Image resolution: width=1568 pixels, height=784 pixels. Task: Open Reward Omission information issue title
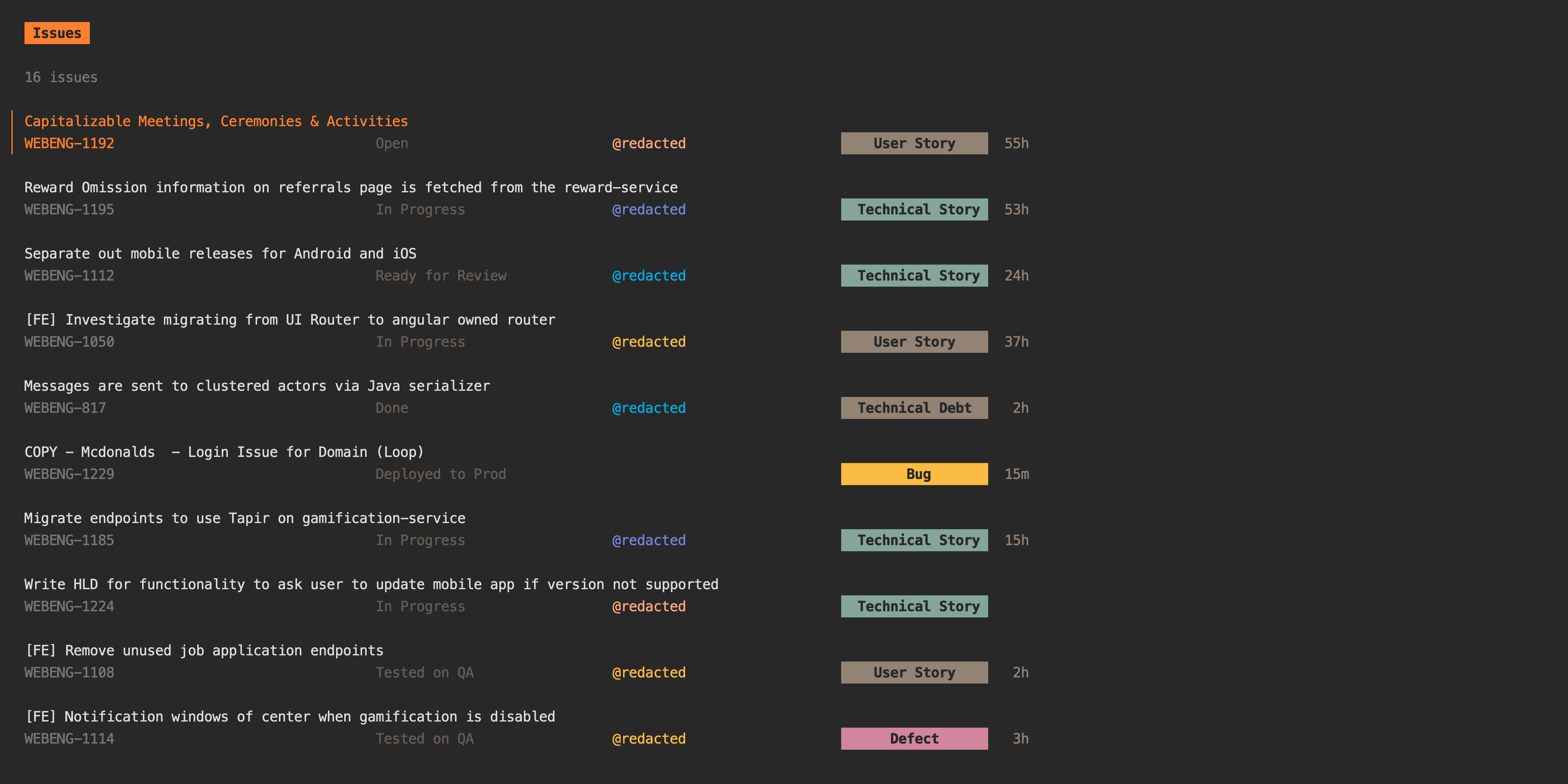click(351, 187)
